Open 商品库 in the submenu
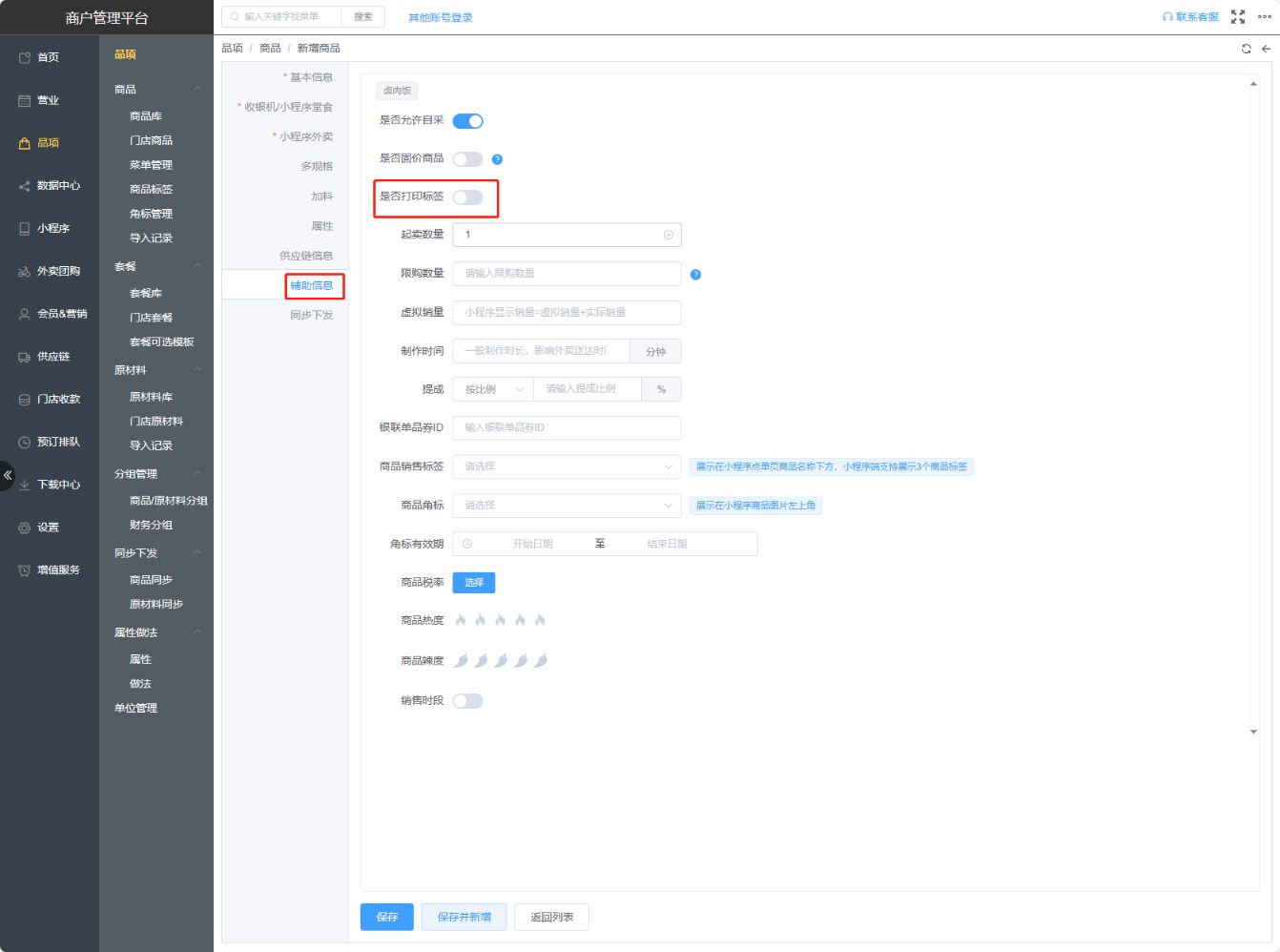Viewport: 1280px width, 952px height. point(146,116)
